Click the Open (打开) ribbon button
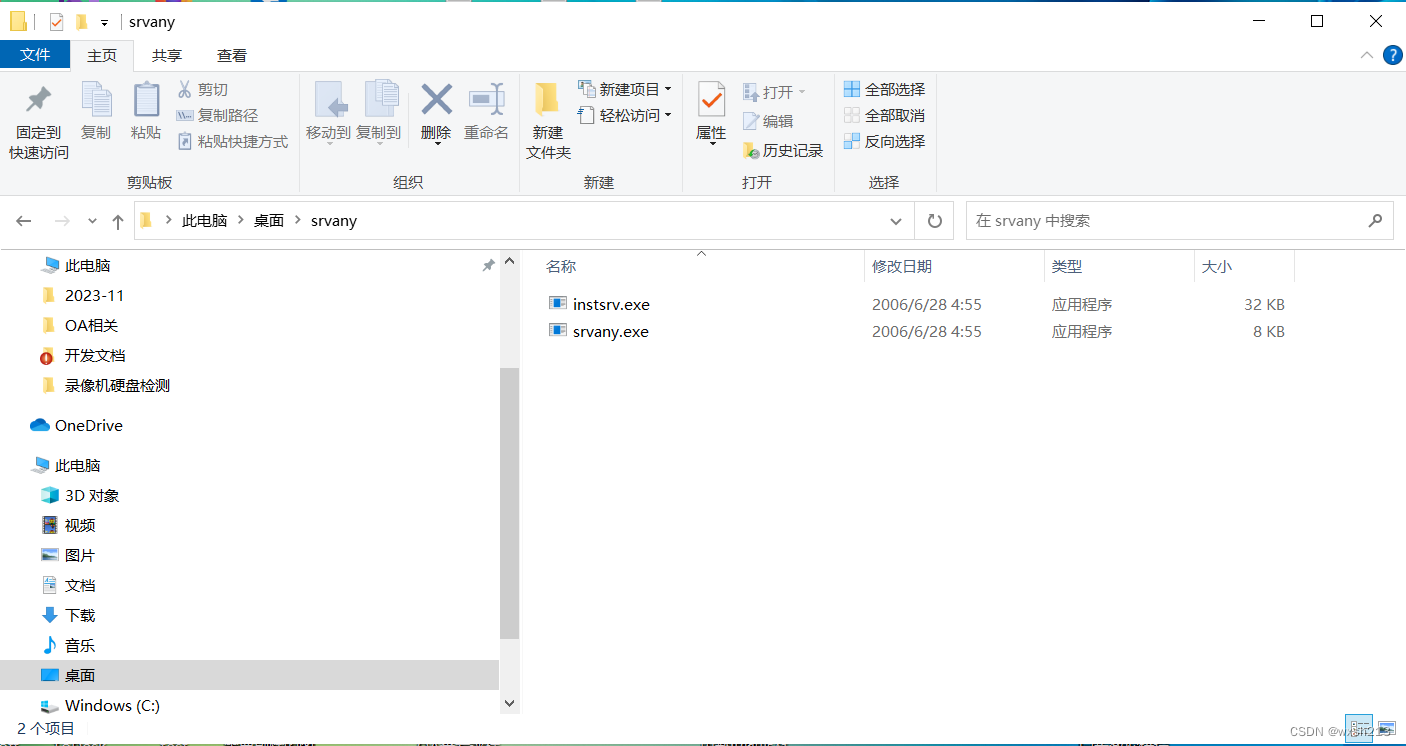The height and width of the screenshot is (746, 1406). 774,92
